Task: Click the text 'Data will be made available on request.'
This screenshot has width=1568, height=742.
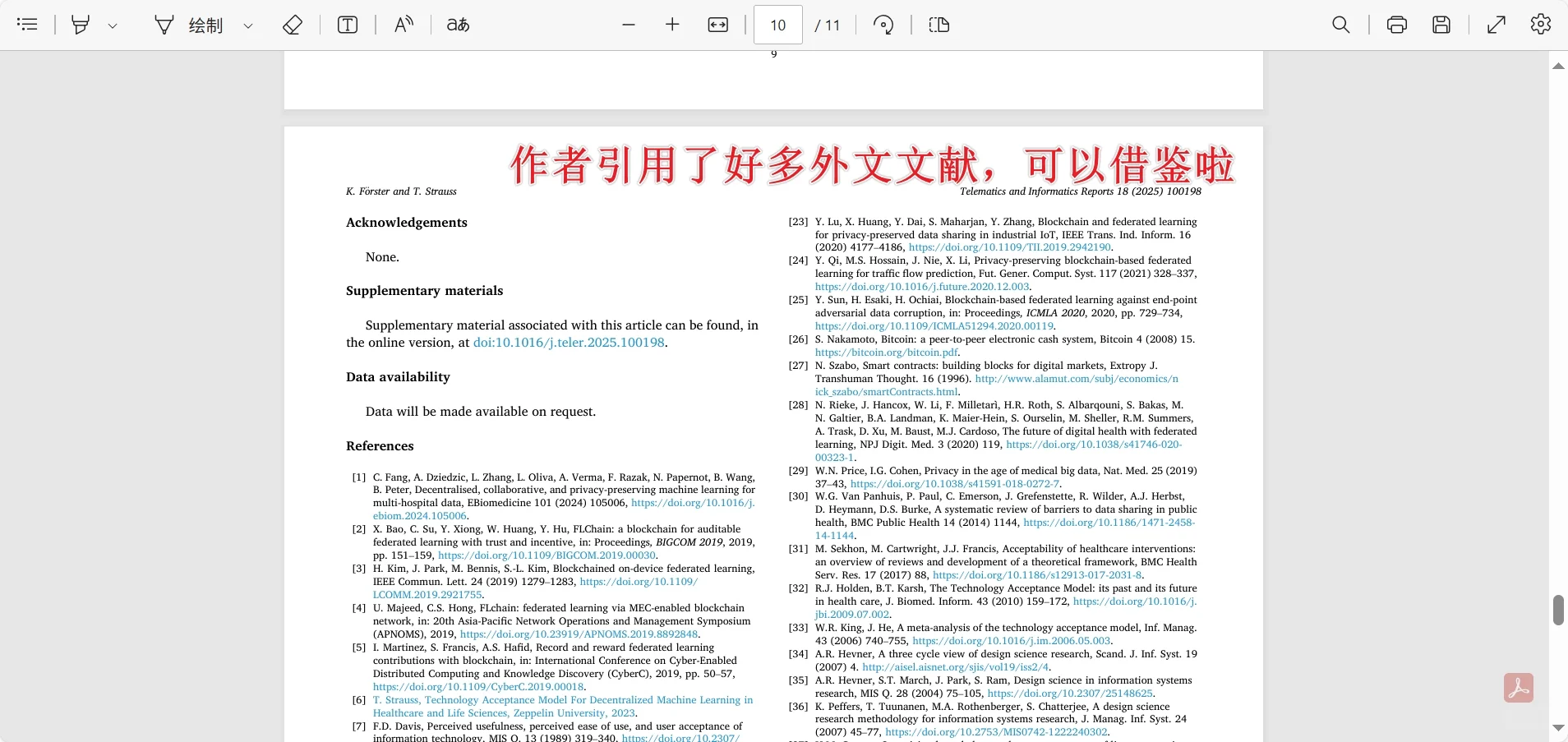Action: 481,412
